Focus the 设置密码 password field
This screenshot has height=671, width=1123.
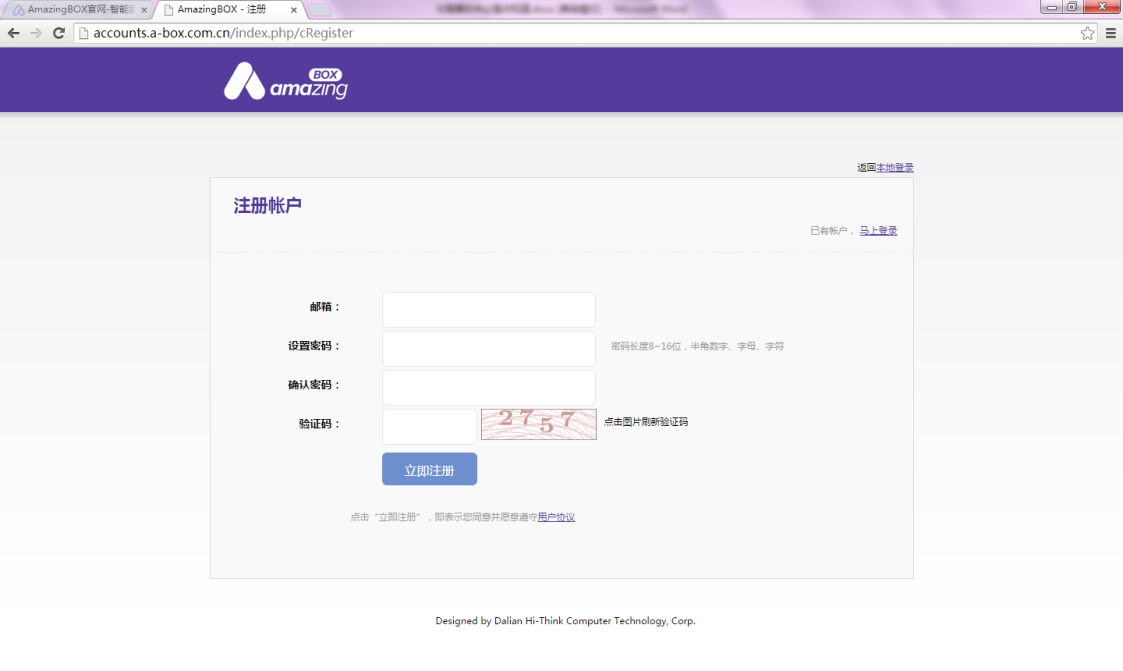(x=488, y=348)
